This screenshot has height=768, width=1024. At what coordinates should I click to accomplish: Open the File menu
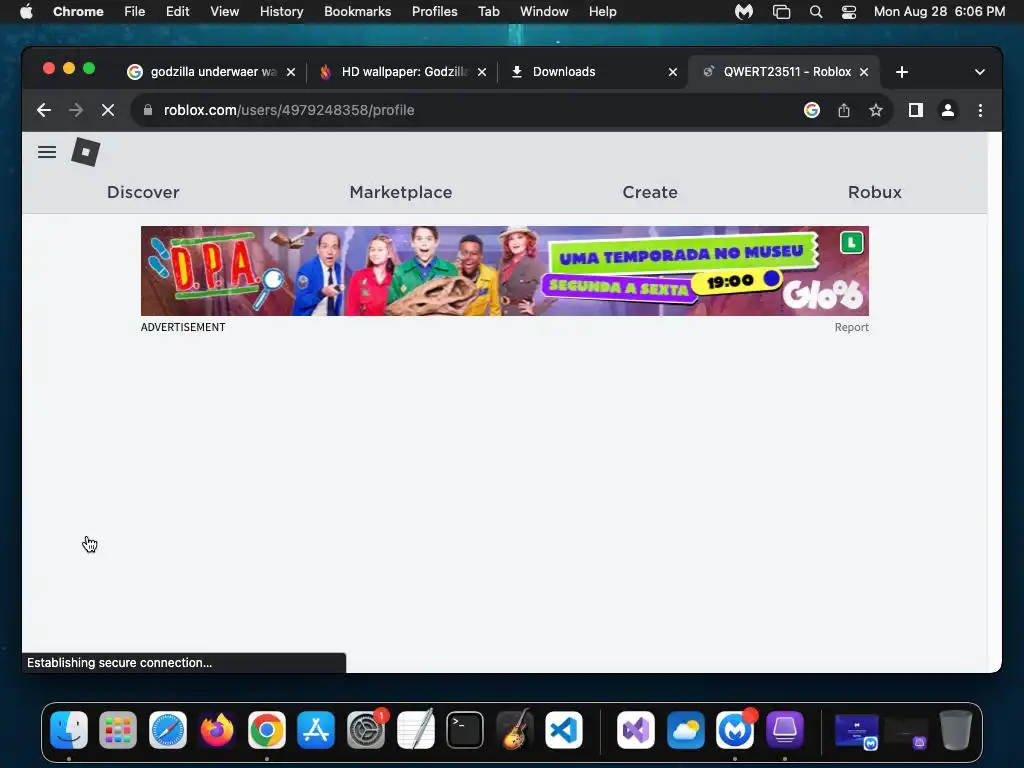(135, 12)
